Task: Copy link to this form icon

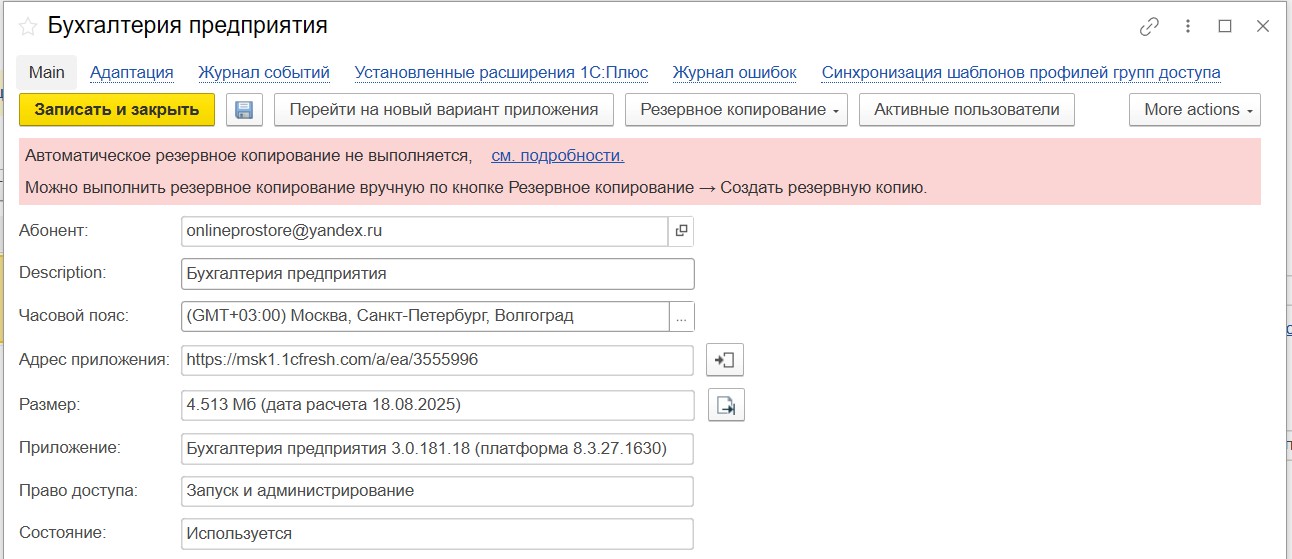Action: (1149, 27)
